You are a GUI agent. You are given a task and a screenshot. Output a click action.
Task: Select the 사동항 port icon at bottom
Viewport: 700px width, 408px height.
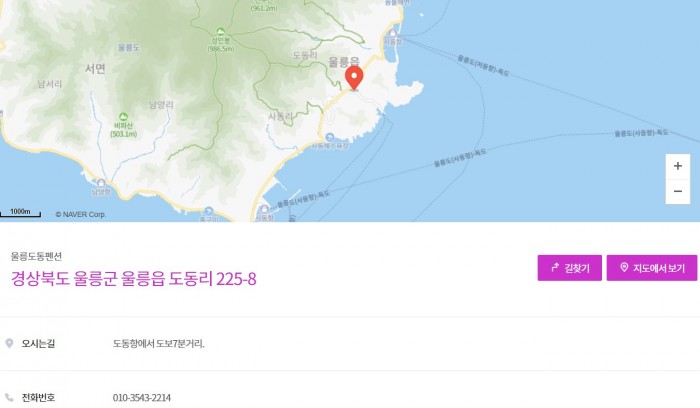(264, 209)
